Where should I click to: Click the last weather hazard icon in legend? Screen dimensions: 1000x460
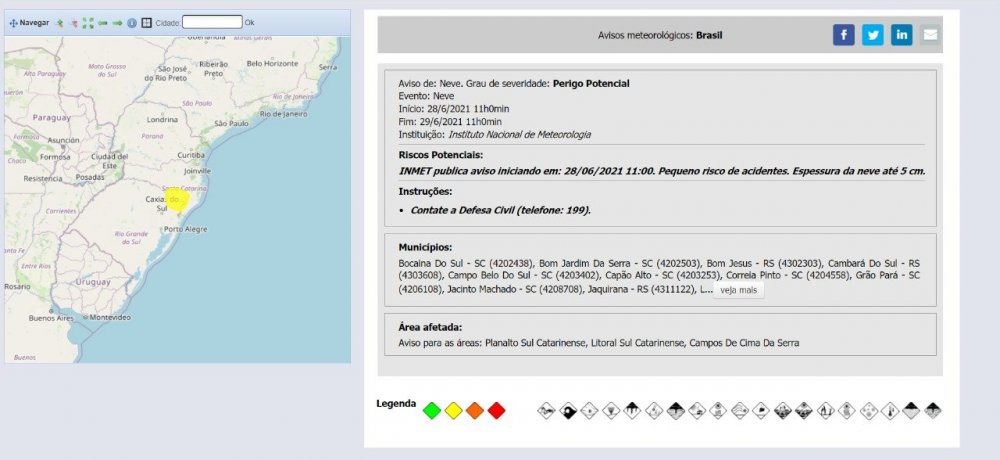click(x=932, y=410)
